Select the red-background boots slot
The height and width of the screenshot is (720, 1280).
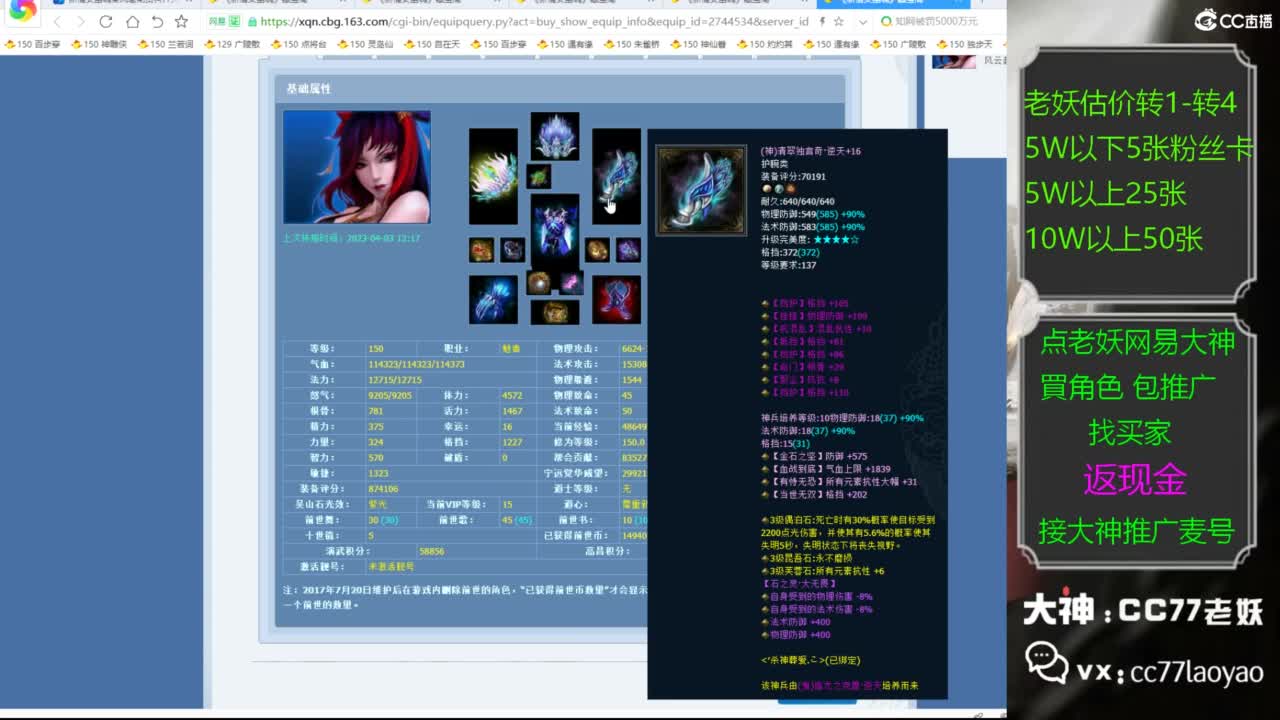(x=616, y=299)
